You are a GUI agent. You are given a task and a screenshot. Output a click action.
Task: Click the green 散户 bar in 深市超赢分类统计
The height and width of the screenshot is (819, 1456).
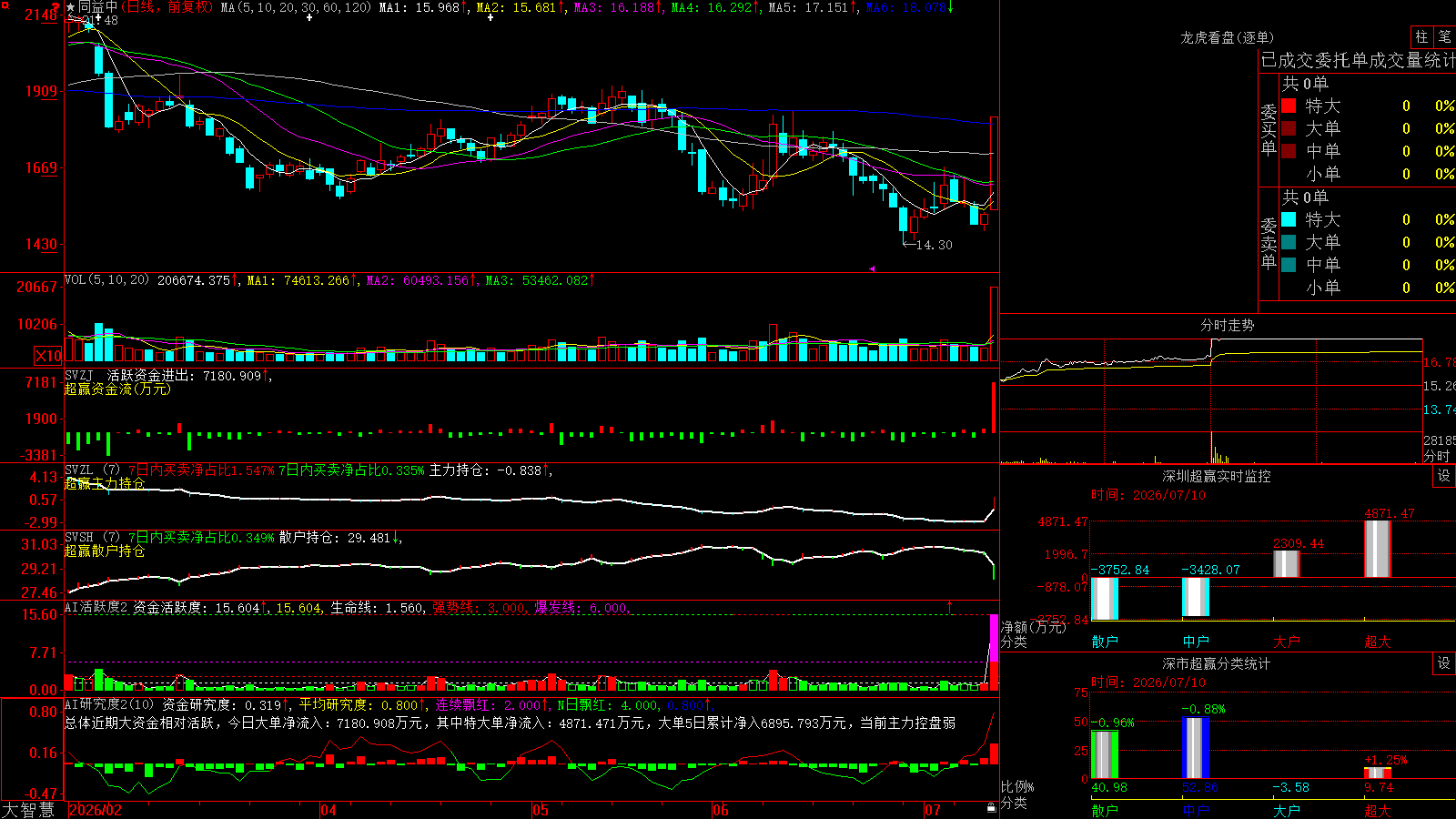click(x=1105, y=754)
